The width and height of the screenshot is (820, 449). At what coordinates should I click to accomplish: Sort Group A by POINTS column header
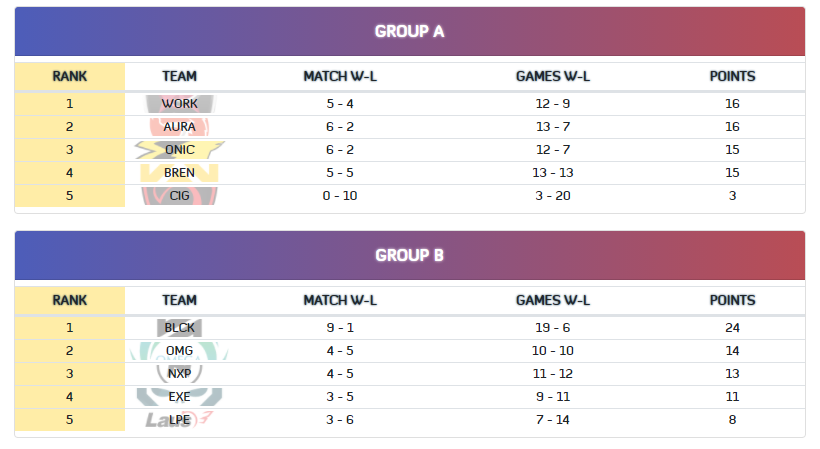point(732,76)
